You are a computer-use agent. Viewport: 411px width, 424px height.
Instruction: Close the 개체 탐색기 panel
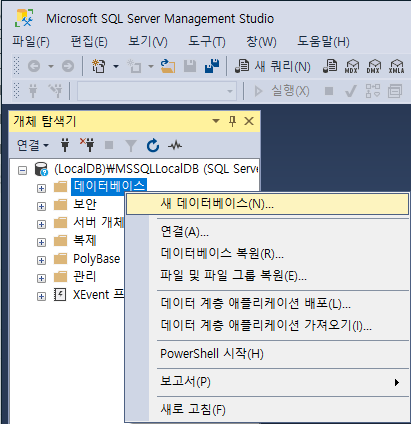[249, 121]
